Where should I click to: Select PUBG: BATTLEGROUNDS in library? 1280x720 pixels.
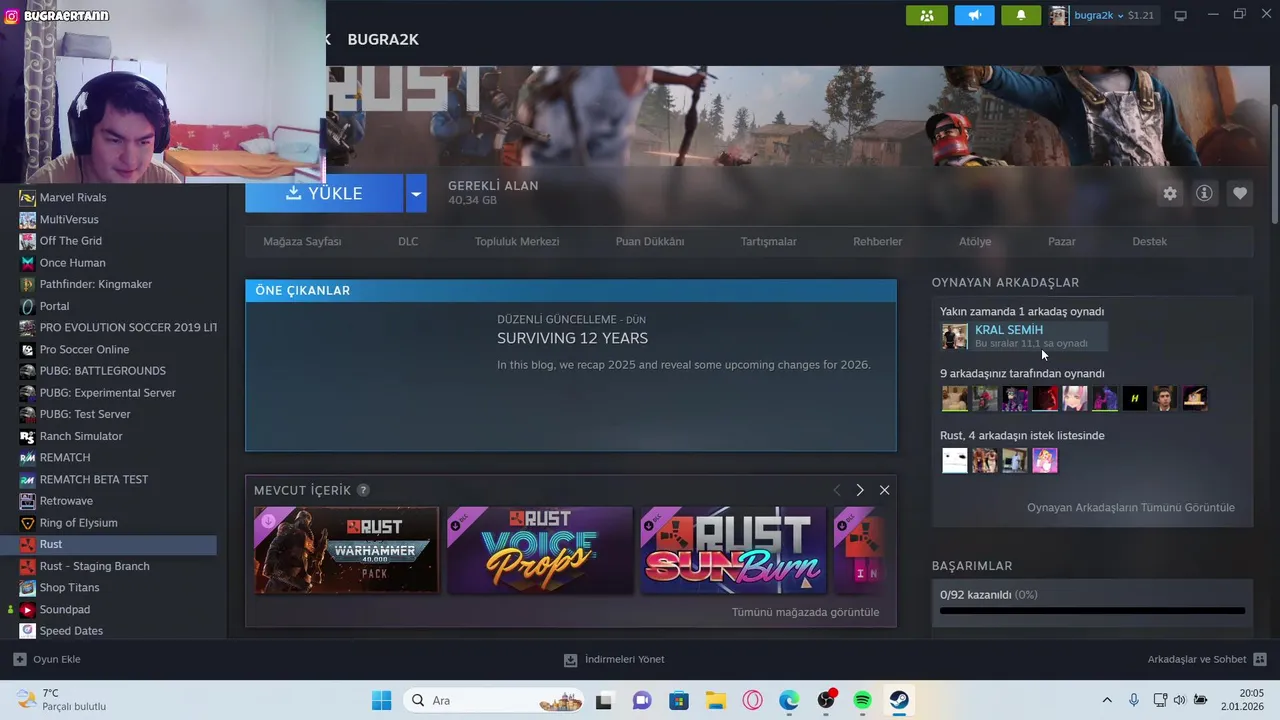108,371
